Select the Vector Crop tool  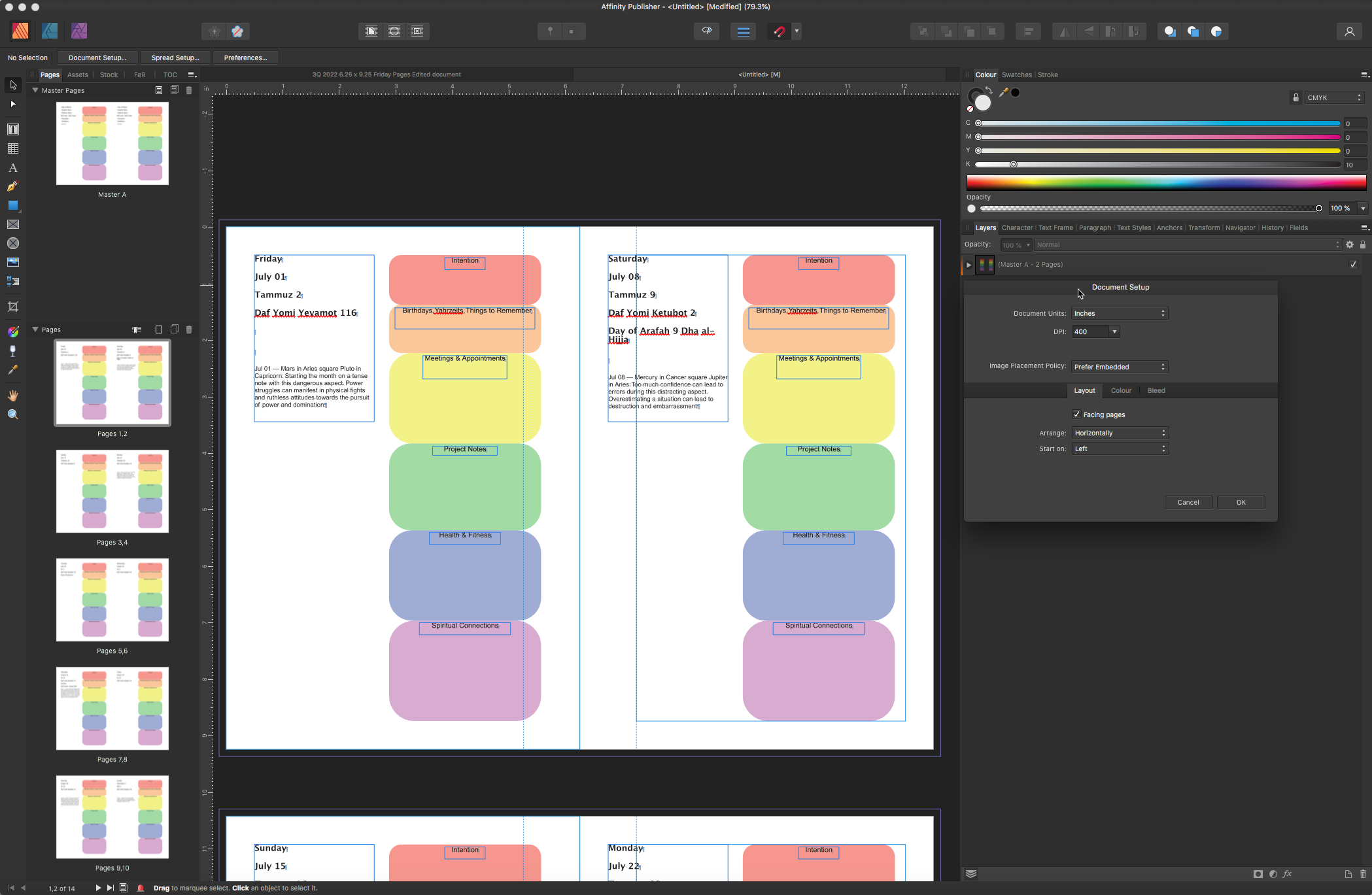[13, 307]
